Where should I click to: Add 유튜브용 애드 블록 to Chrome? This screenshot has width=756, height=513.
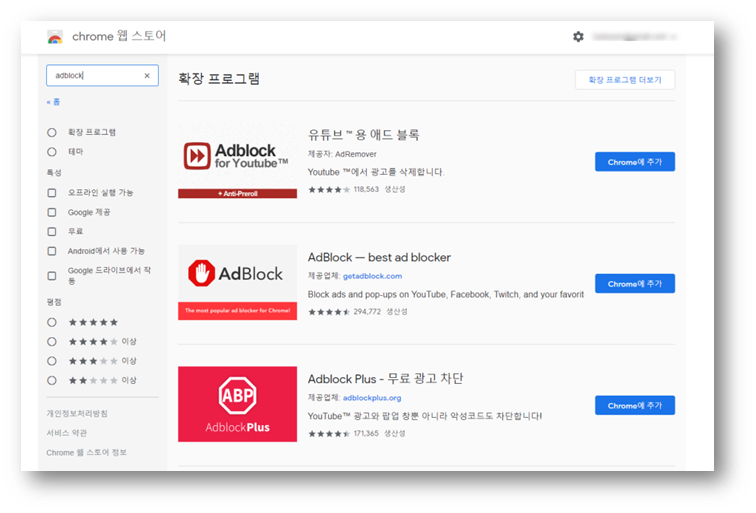(634, 162)
